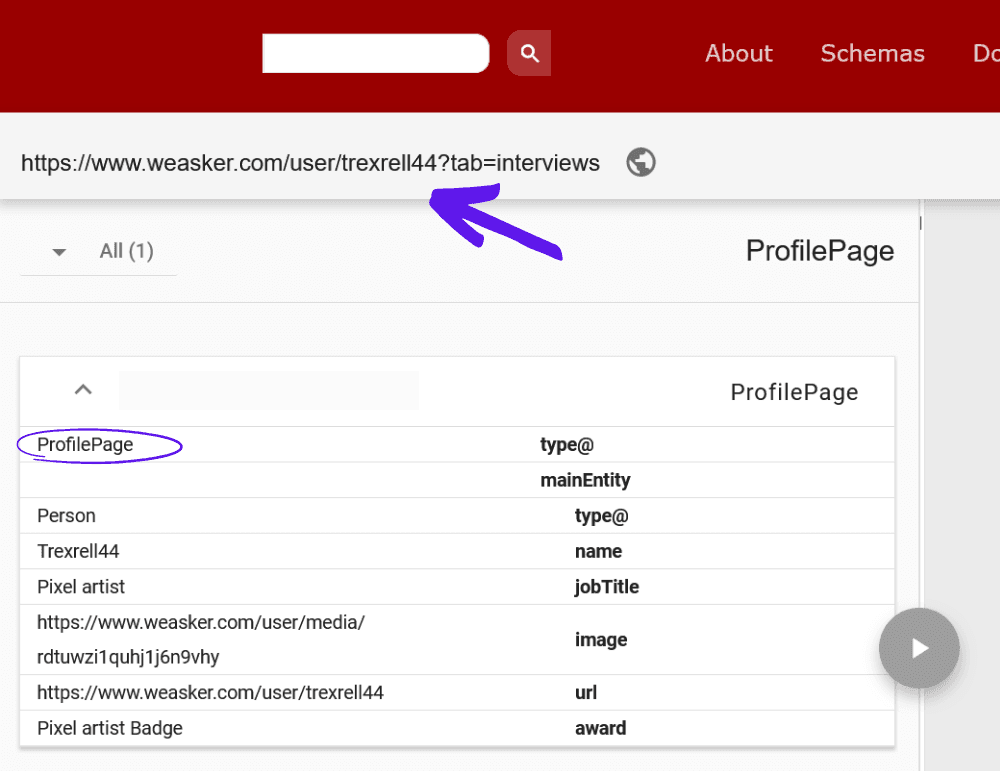Click the image media URL value
Screen dimensions: 1000x771
[x=200, y=640]
